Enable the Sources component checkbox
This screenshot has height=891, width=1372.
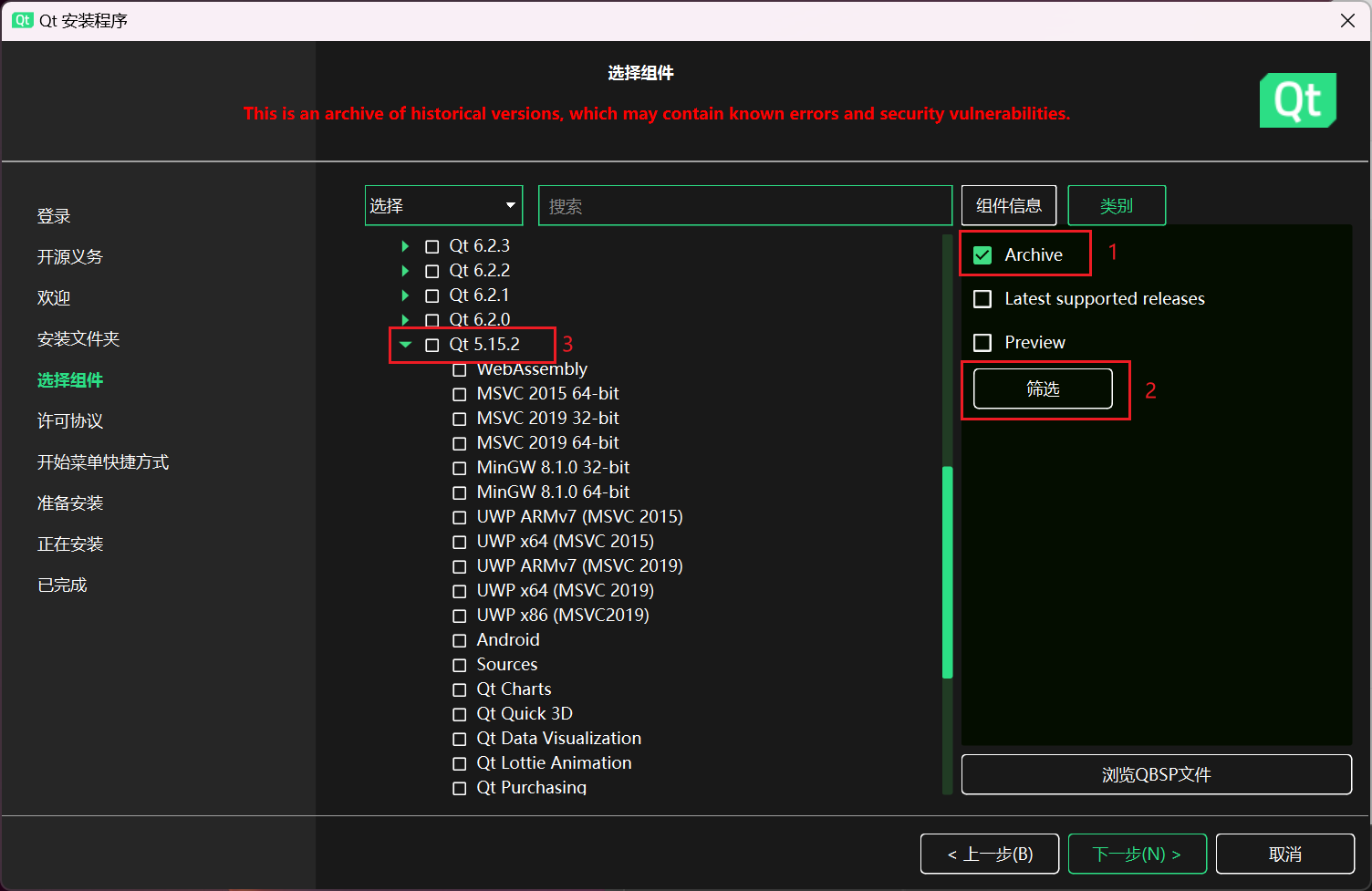[x=460, y=665]
